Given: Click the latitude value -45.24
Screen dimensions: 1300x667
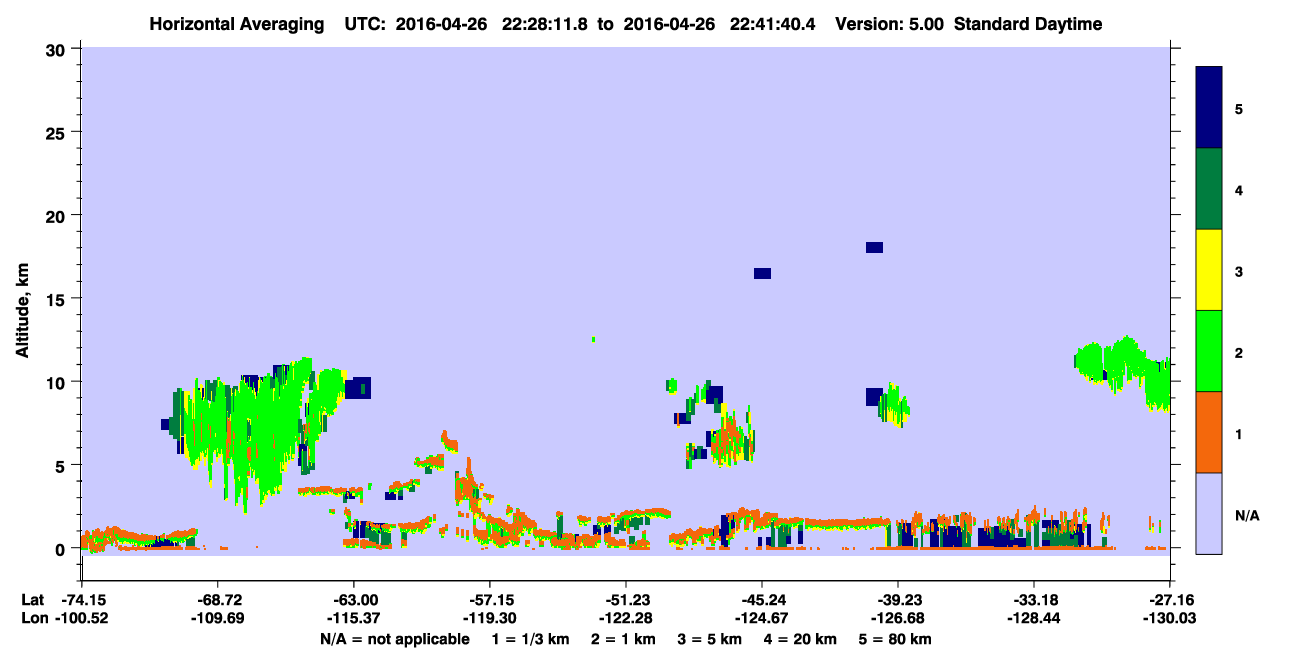Looking at the screenshot, I should pyautogui.click(x=762, y=600).
